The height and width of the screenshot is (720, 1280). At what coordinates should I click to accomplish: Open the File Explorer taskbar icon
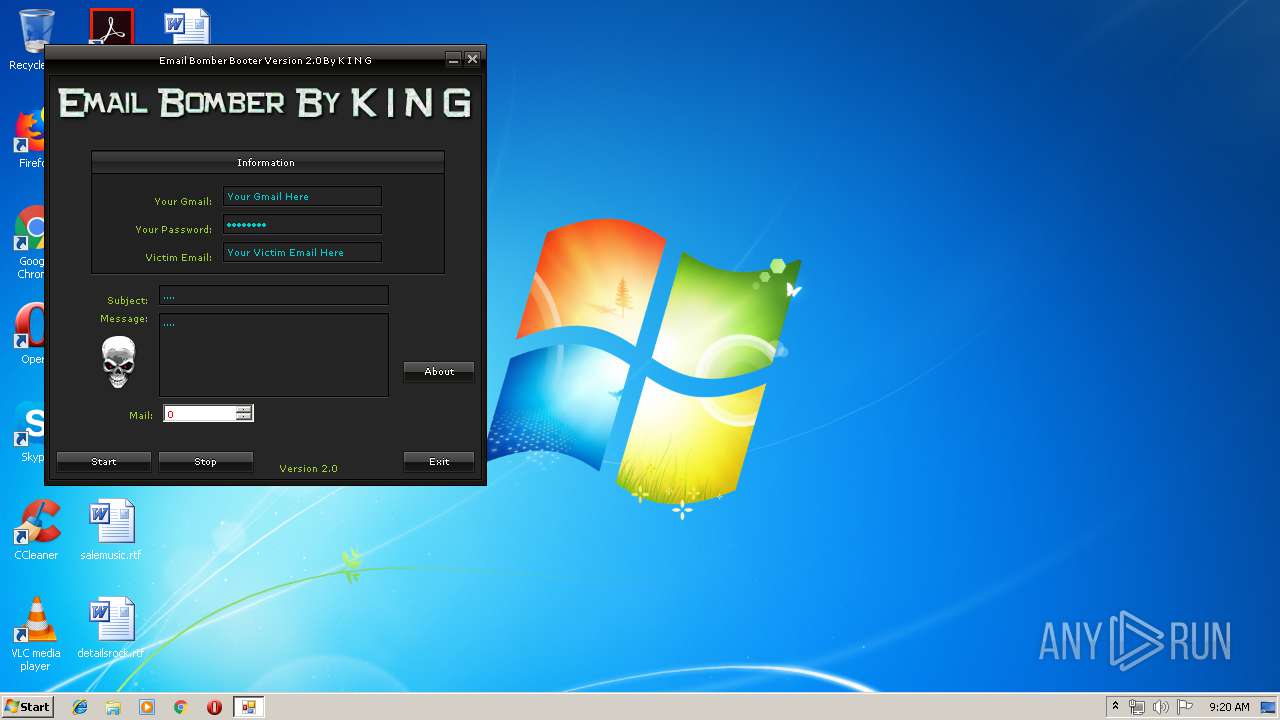click(x=113, y=707)
